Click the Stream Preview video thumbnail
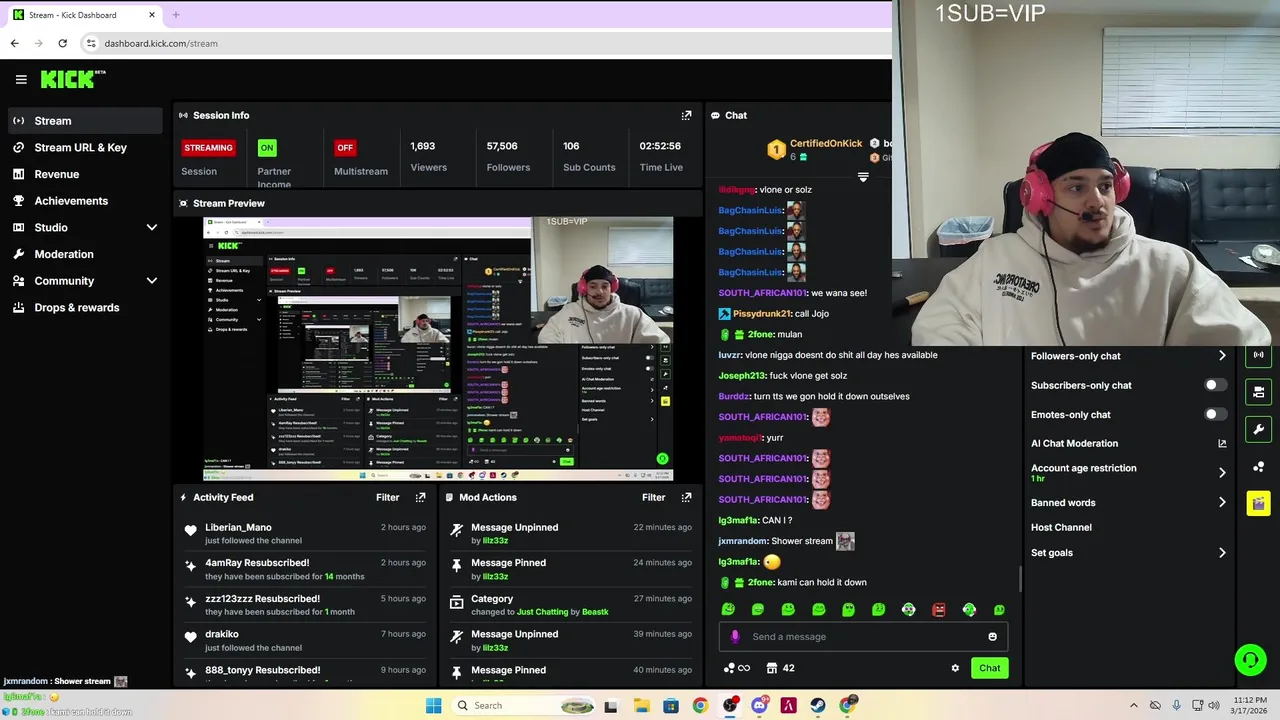The width and height of the screenshot is (1280, 720). (438, 349)
